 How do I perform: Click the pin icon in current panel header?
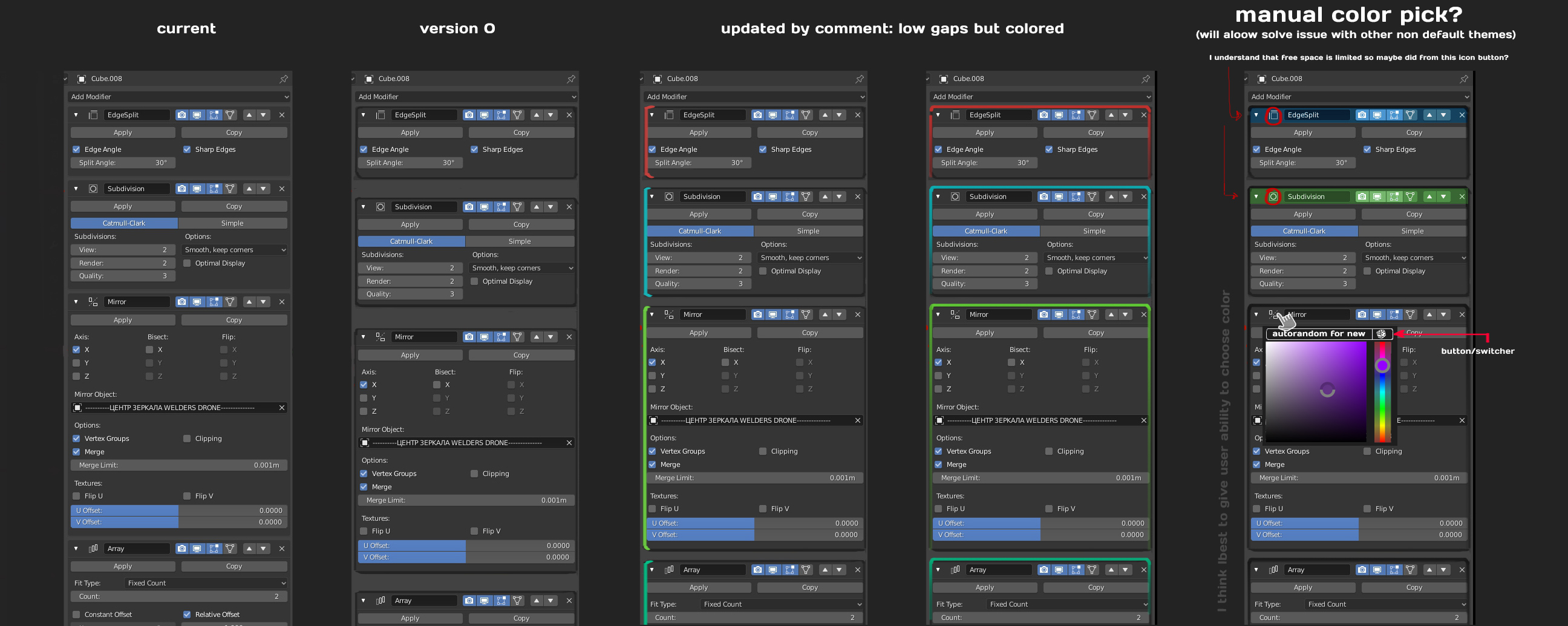284,79
